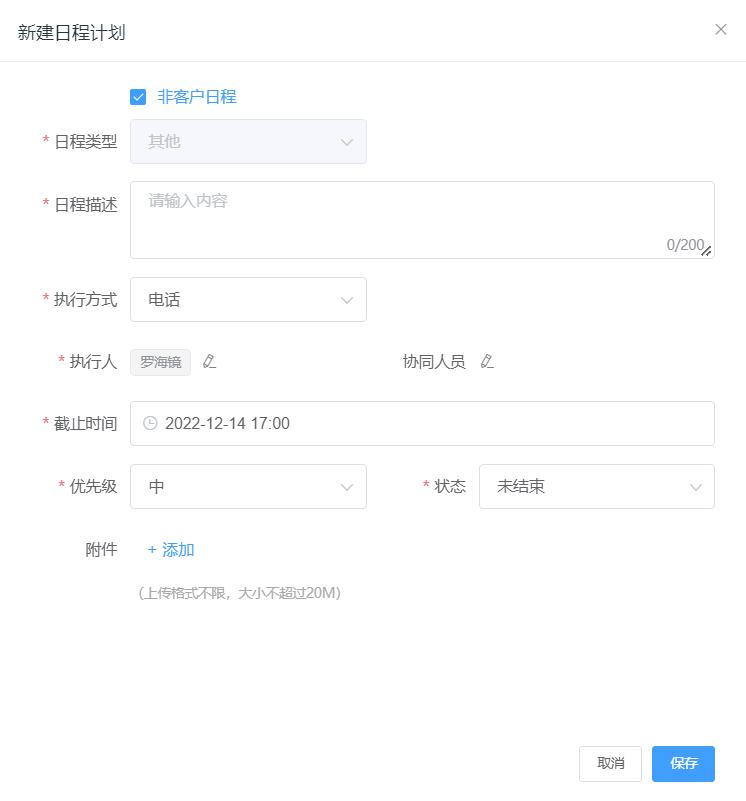Open the 截止时间 date-time picker field
Viewport: 746px width, 801px height.
click(x=422, y=423)
